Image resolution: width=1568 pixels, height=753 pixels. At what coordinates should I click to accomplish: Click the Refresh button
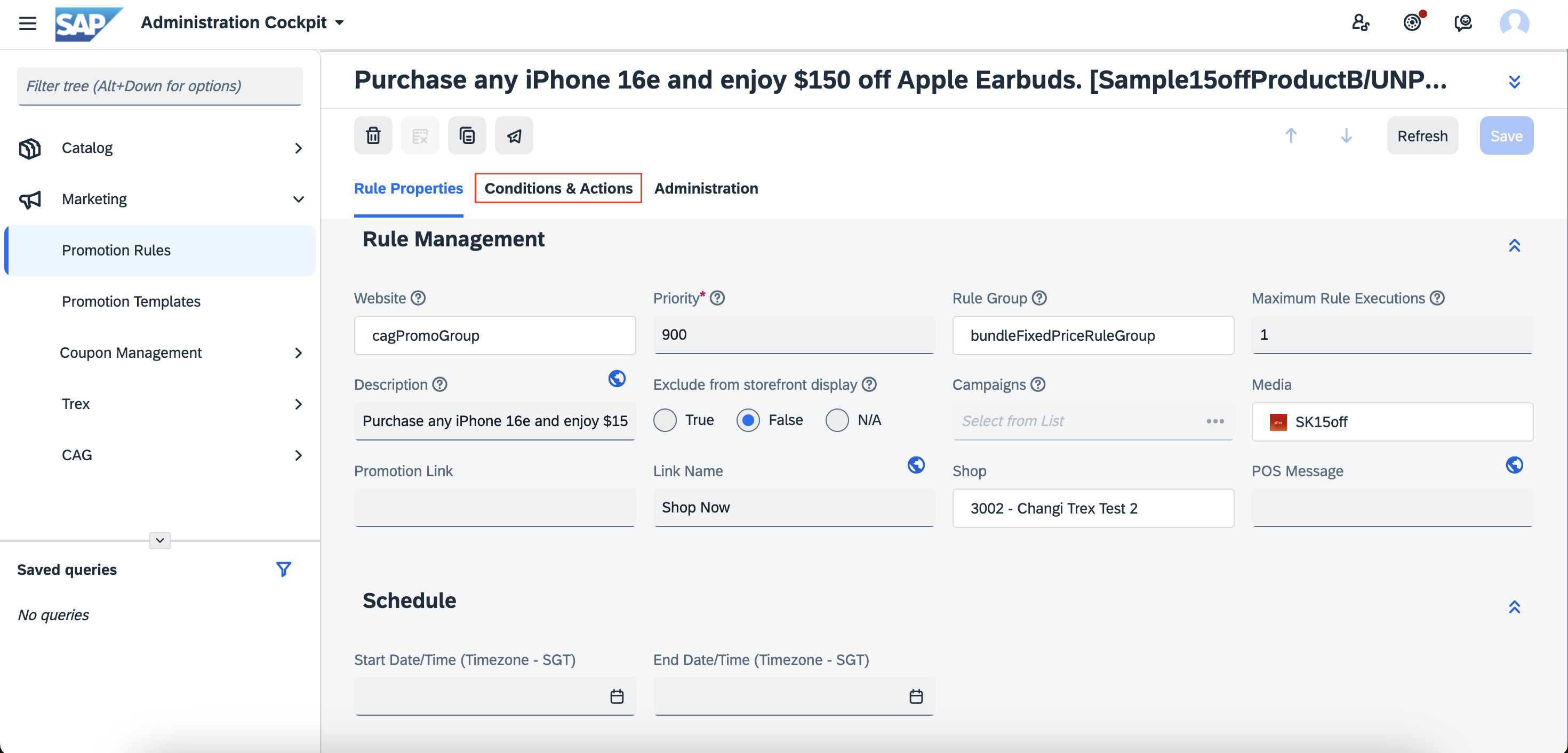[1422, 135]
